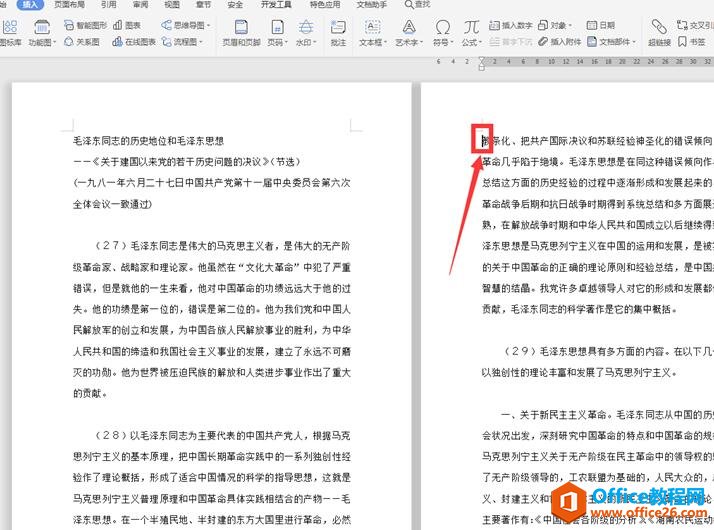The image size is (714, 530).
Task: Click the title line 毛泽东同志的历史地位和毛泽东思想
Action: [x=148, y=141]
